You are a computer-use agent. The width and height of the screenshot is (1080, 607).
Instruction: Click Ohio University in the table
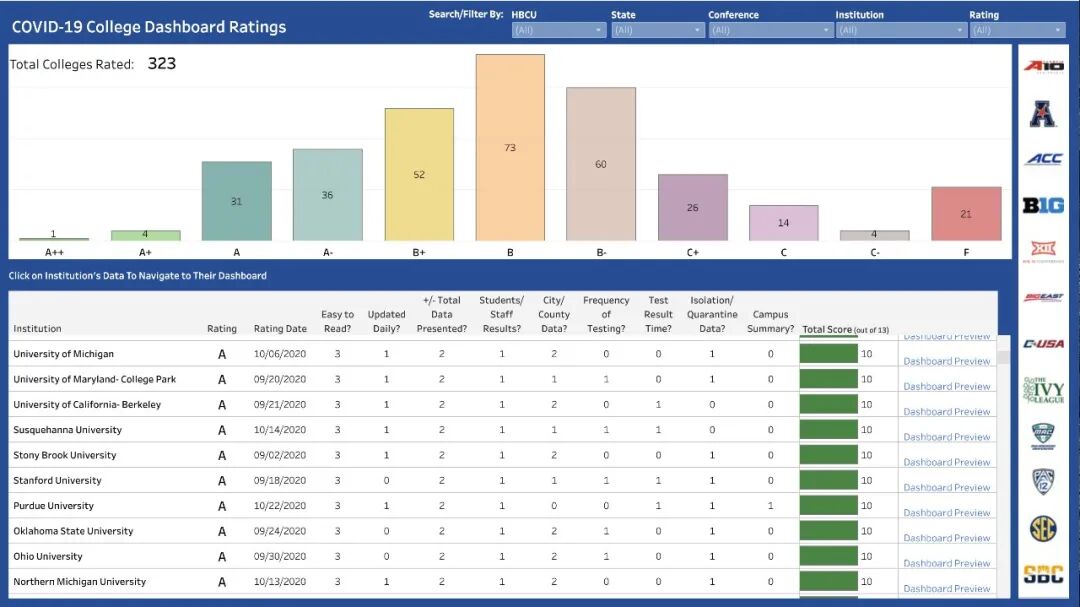click(48, 556)
